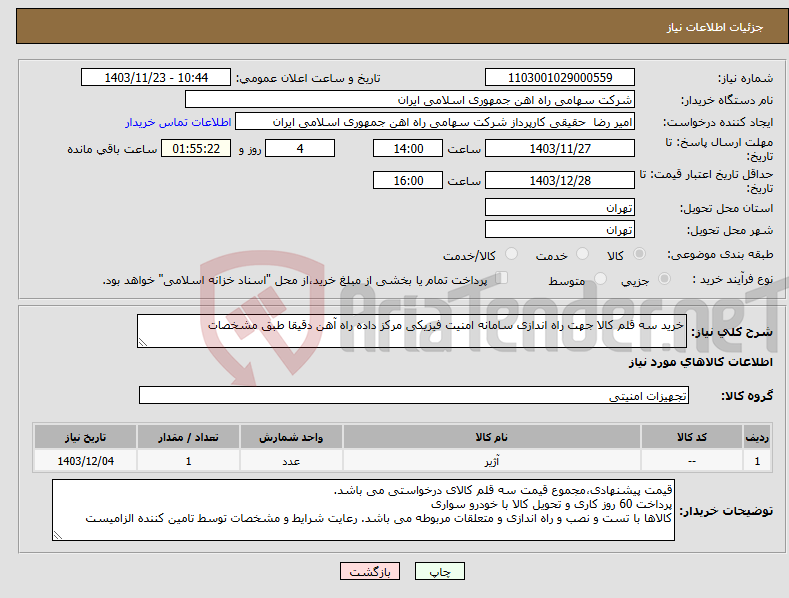Click the resize grip of description textarea
The height and width of the screenshot is (598, 789).
tap(143, 343)
